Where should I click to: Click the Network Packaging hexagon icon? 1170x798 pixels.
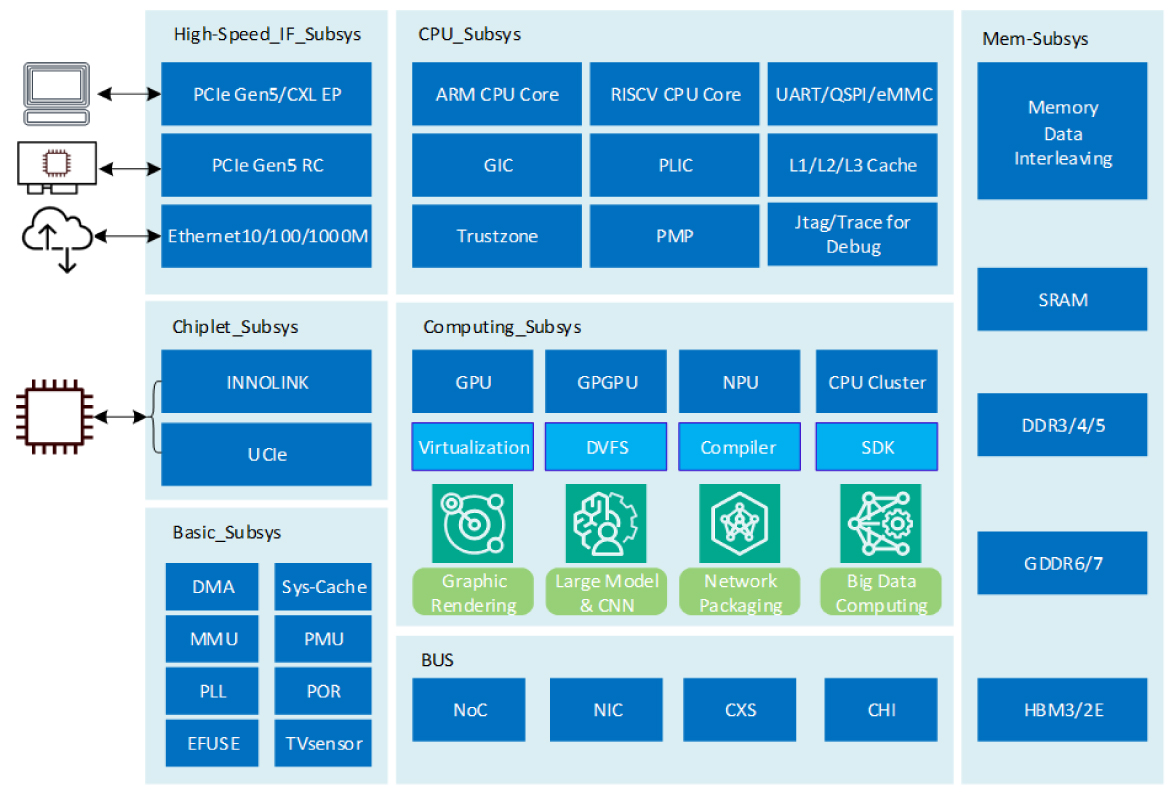[x=739, y=523]
